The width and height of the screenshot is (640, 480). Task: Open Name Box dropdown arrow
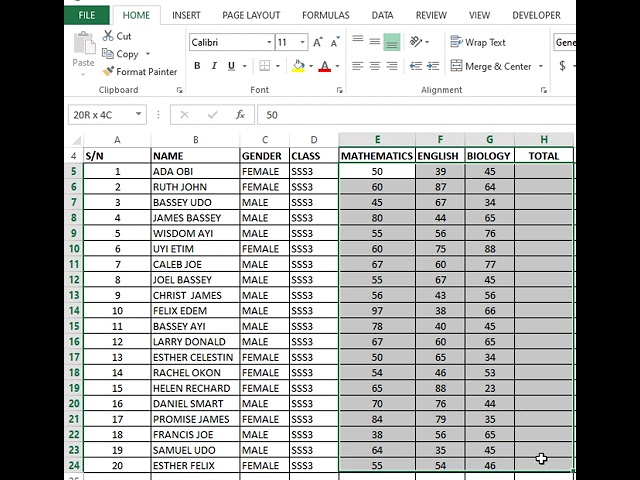point(139,114)
